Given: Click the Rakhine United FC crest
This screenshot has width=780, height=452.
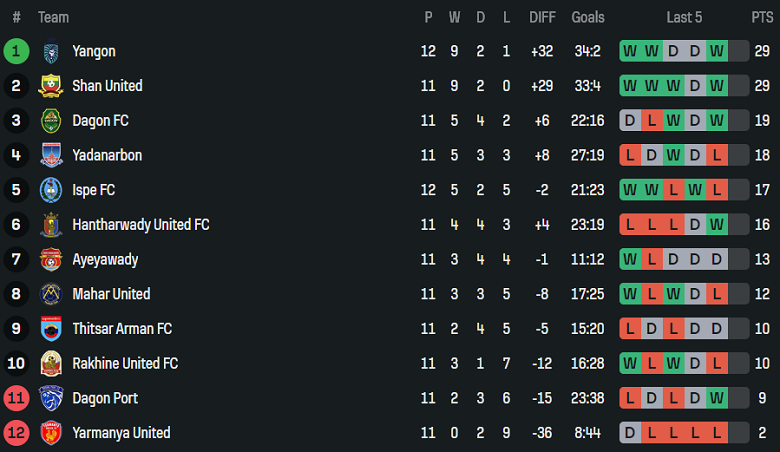Looking at the screenshot, I should pos(50,364).
